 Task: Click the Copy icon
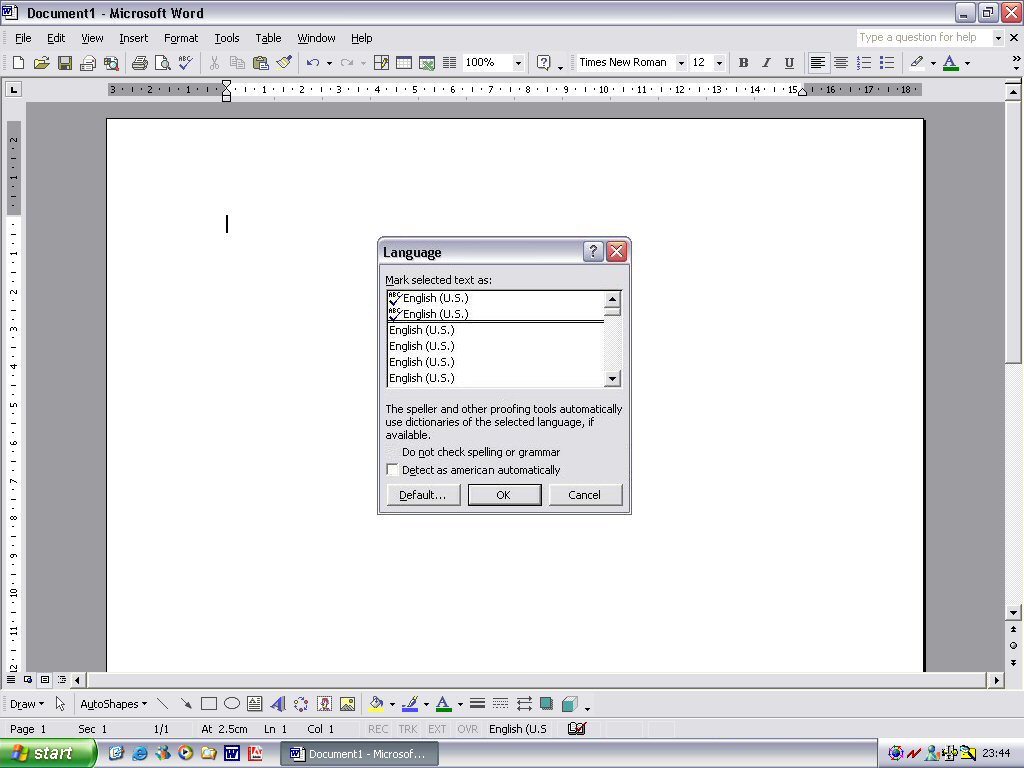click(237, 63)
